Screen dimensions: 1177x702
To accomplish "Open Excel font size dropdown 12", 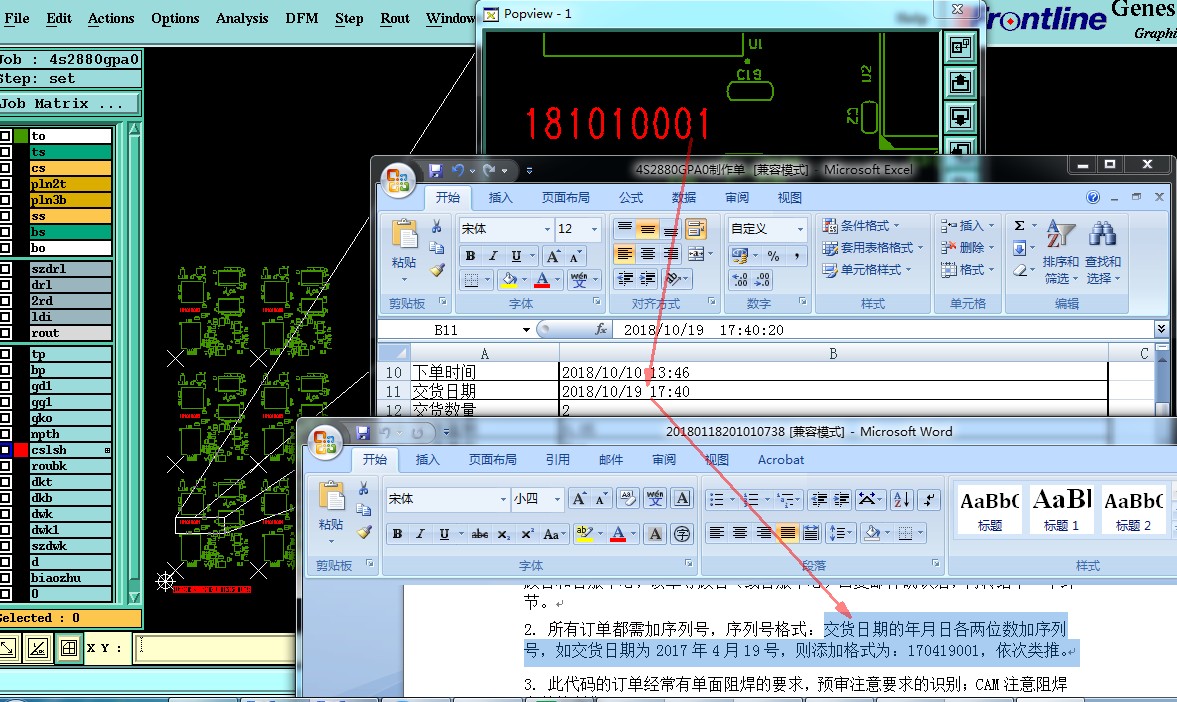I will (595, 229).
